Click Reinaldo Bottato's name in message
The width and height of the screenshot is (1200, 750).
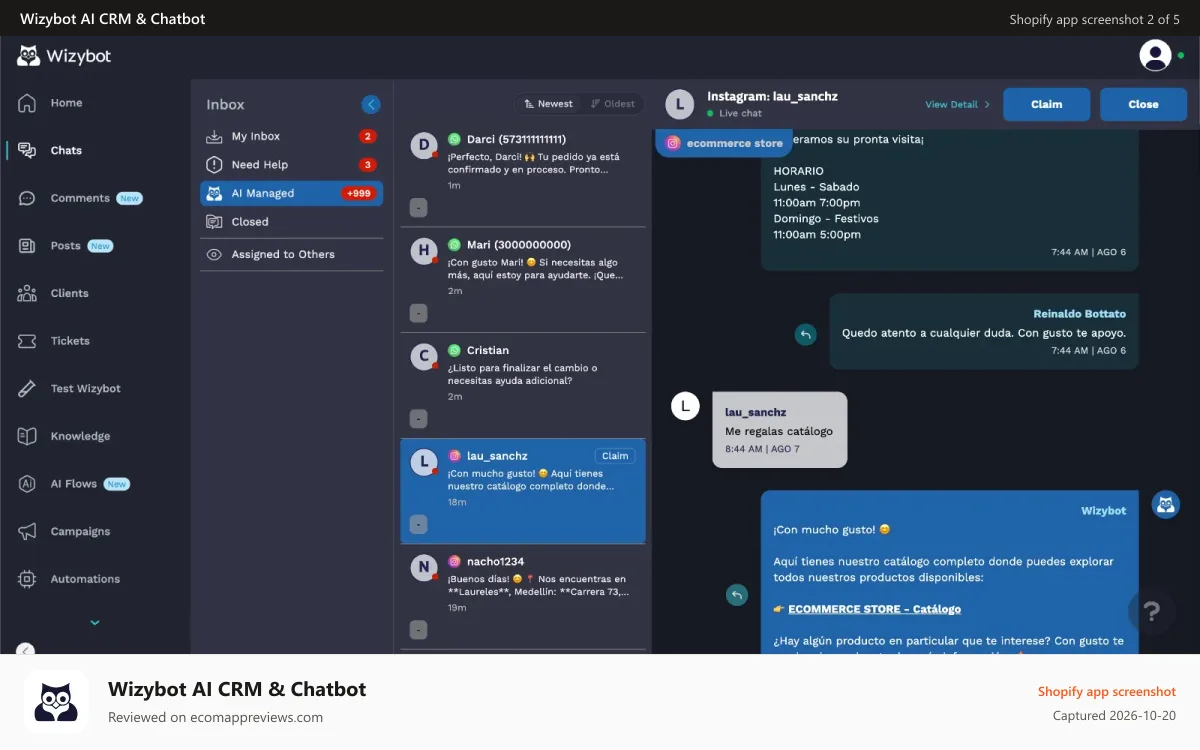point(1079,314)
